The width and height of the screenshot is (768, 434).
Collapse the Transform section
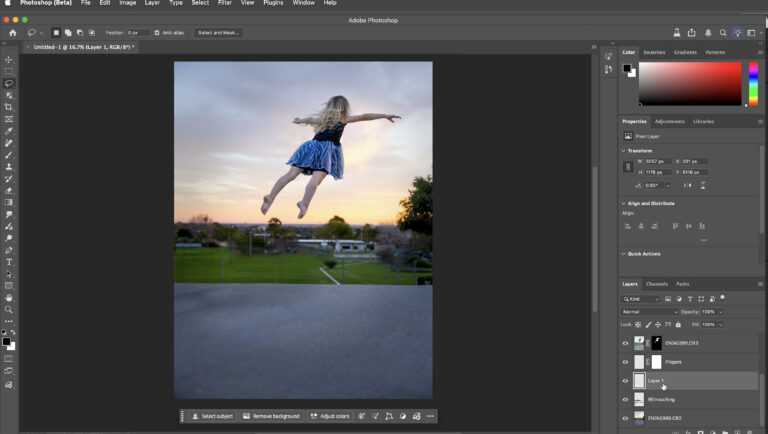624,151
